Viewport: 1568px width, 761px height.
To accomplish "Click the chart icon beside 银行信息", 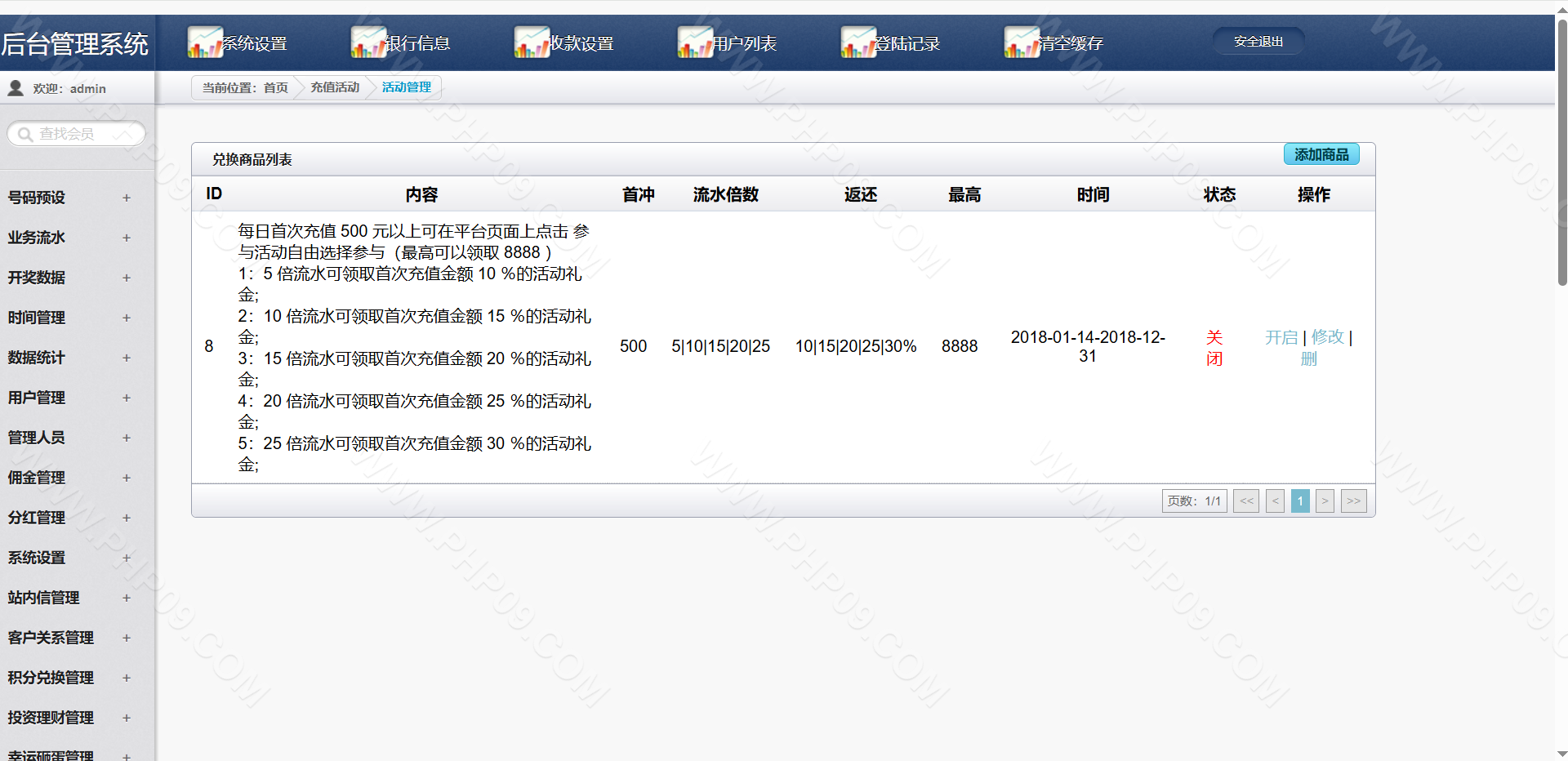I will click(x=367, y=42).
